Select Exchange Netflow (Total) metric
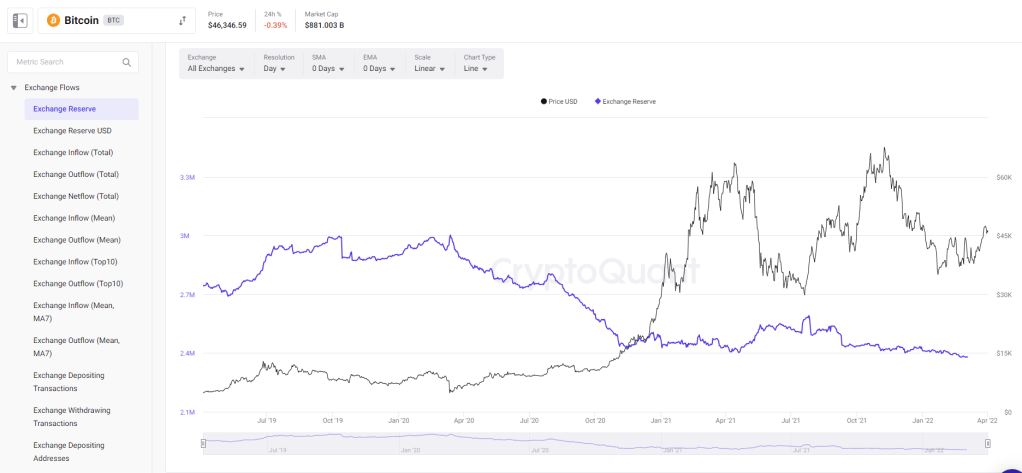The image size is (1022, 473). (x=76, y=196)
